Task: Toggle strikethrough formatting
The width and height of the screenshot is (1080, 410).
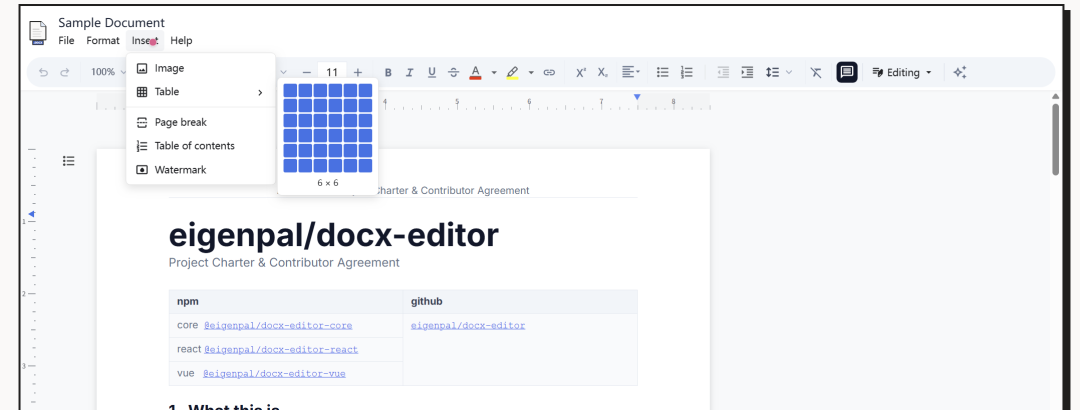Action: coord(453,72)
